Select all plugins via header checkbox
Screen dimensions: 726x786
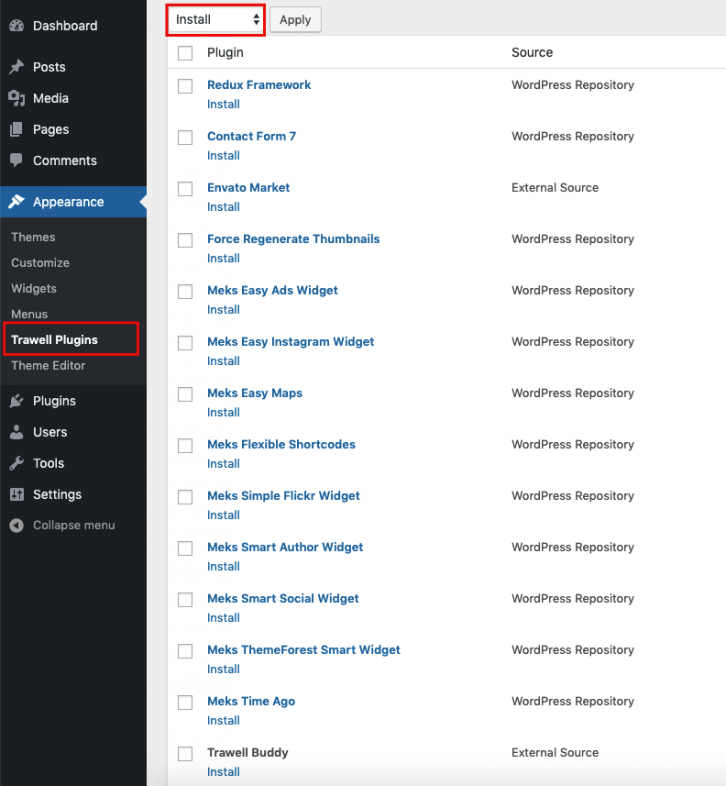coord(185,53)
